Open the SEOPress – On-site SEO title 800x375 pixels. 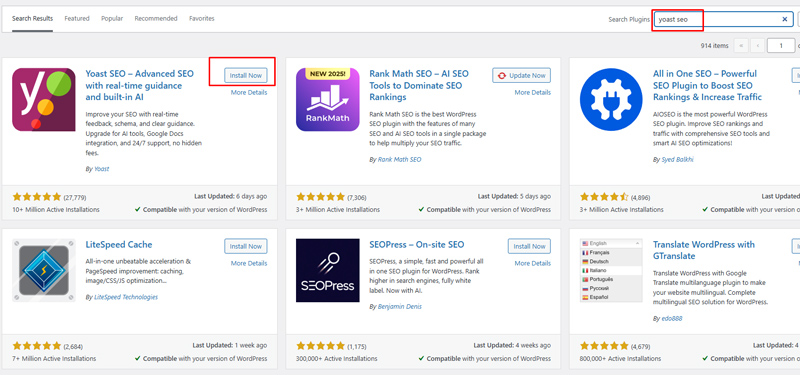pyautogui.click(x=417, y=245)
